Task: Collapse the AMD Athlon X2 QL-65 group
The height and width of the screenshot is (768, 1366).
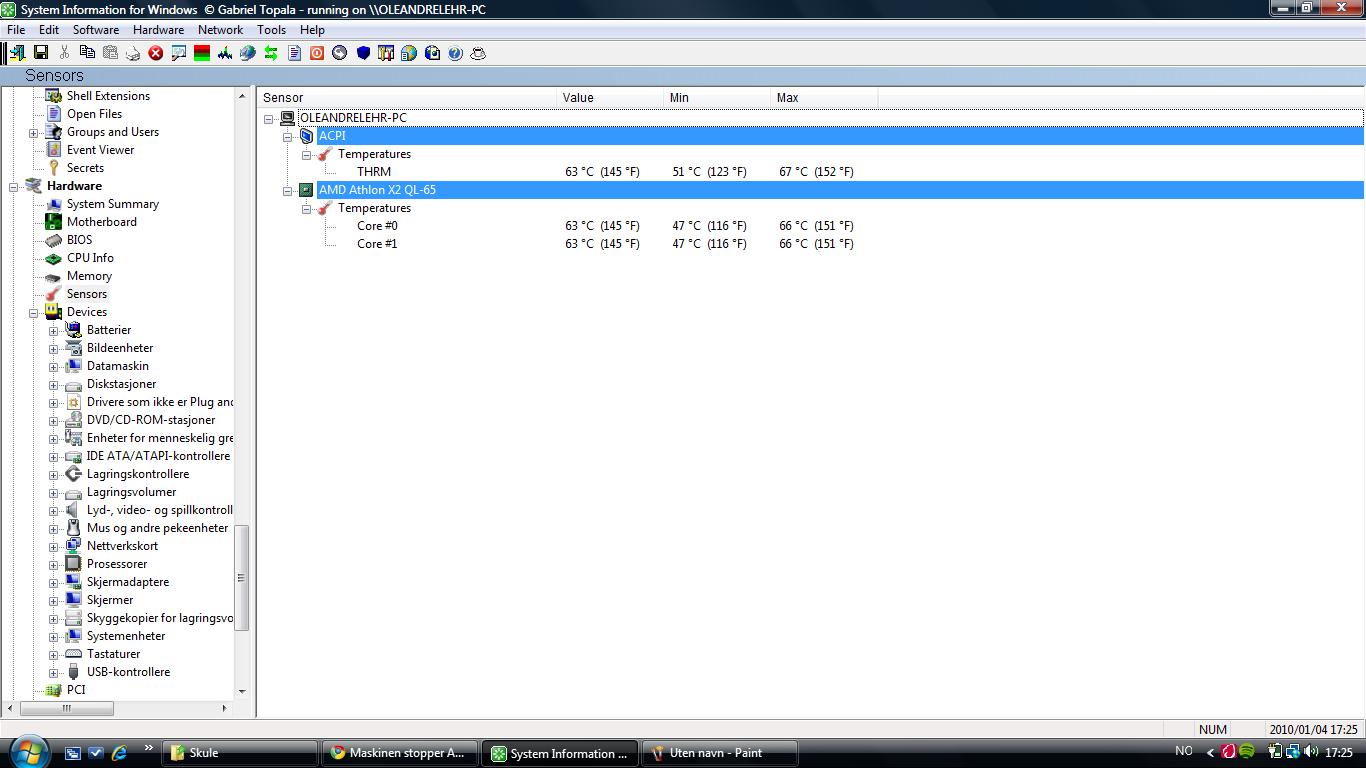Action: pyautogui.click(x=288, y=190)
